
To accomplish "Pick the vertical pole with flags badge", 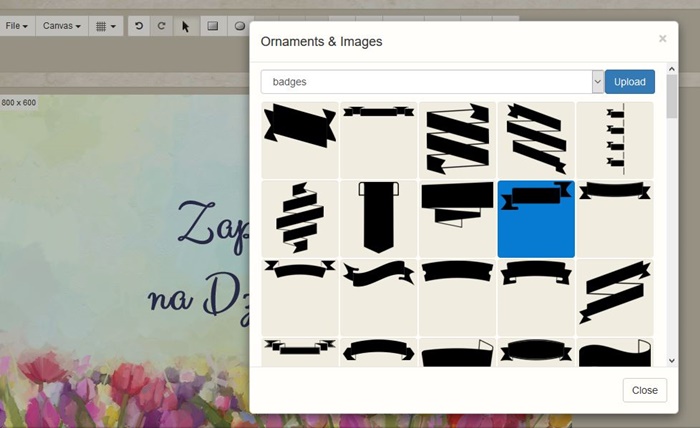I will coord(614,140).
